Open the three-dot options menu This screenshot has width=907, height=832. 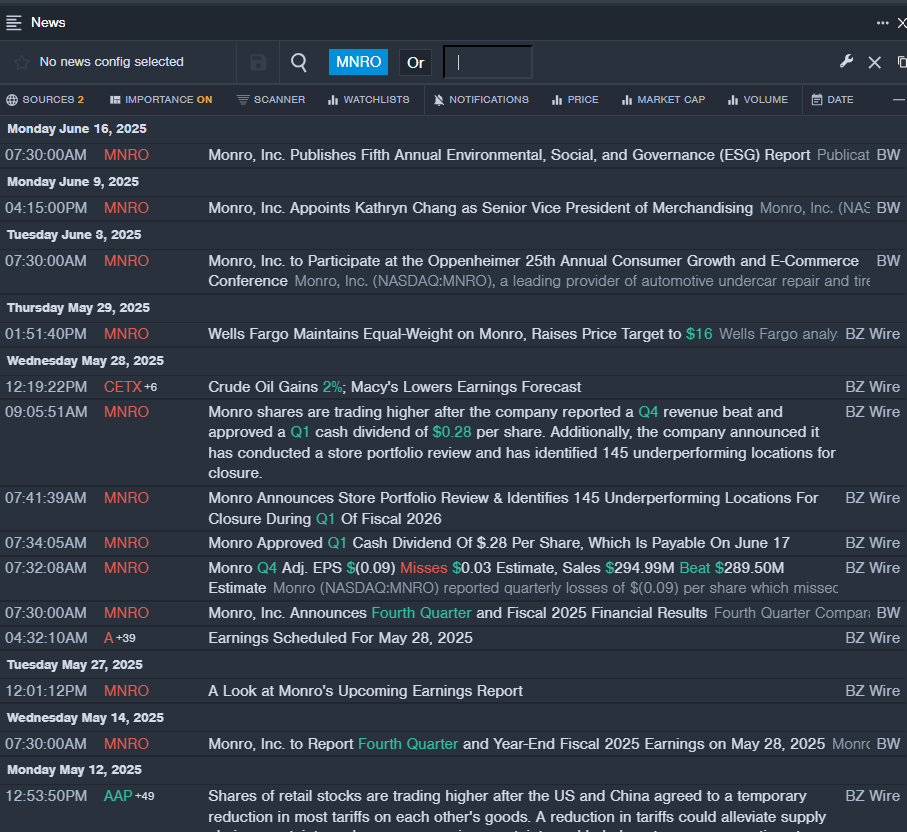click(x=882, y=23)
